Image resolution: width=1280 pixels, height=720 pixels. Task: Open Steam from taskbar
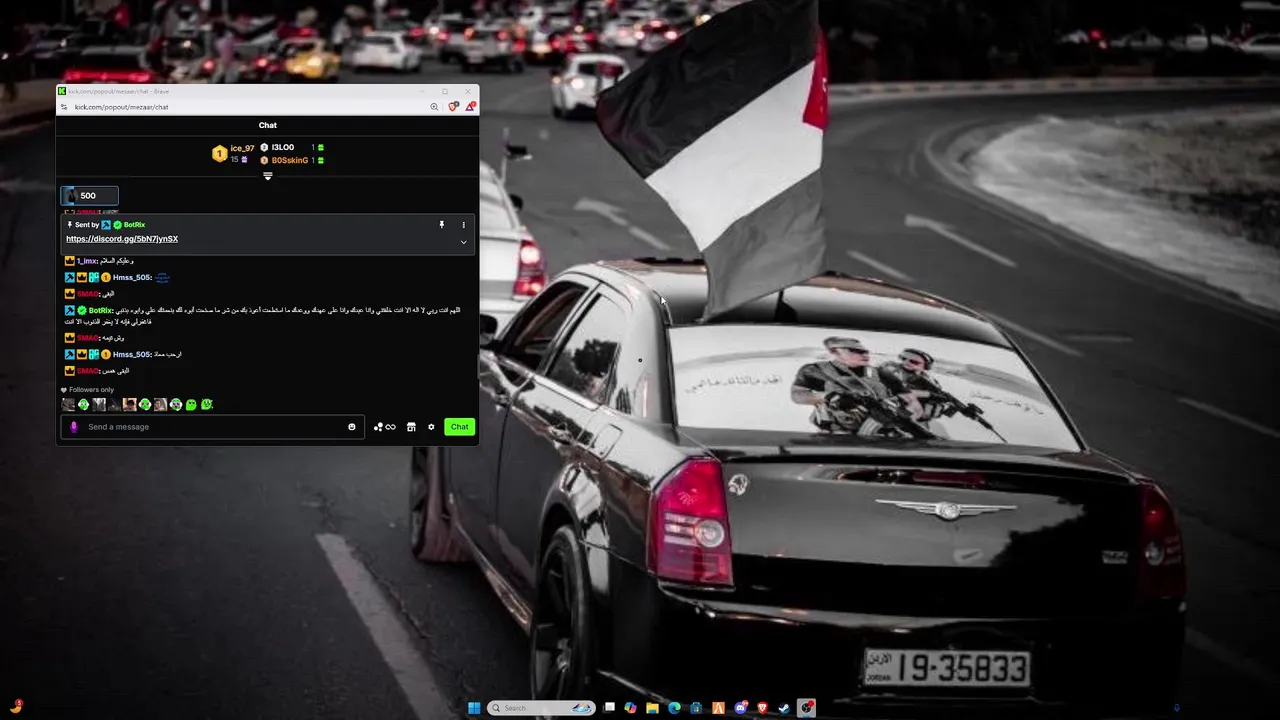click(785, 708)
